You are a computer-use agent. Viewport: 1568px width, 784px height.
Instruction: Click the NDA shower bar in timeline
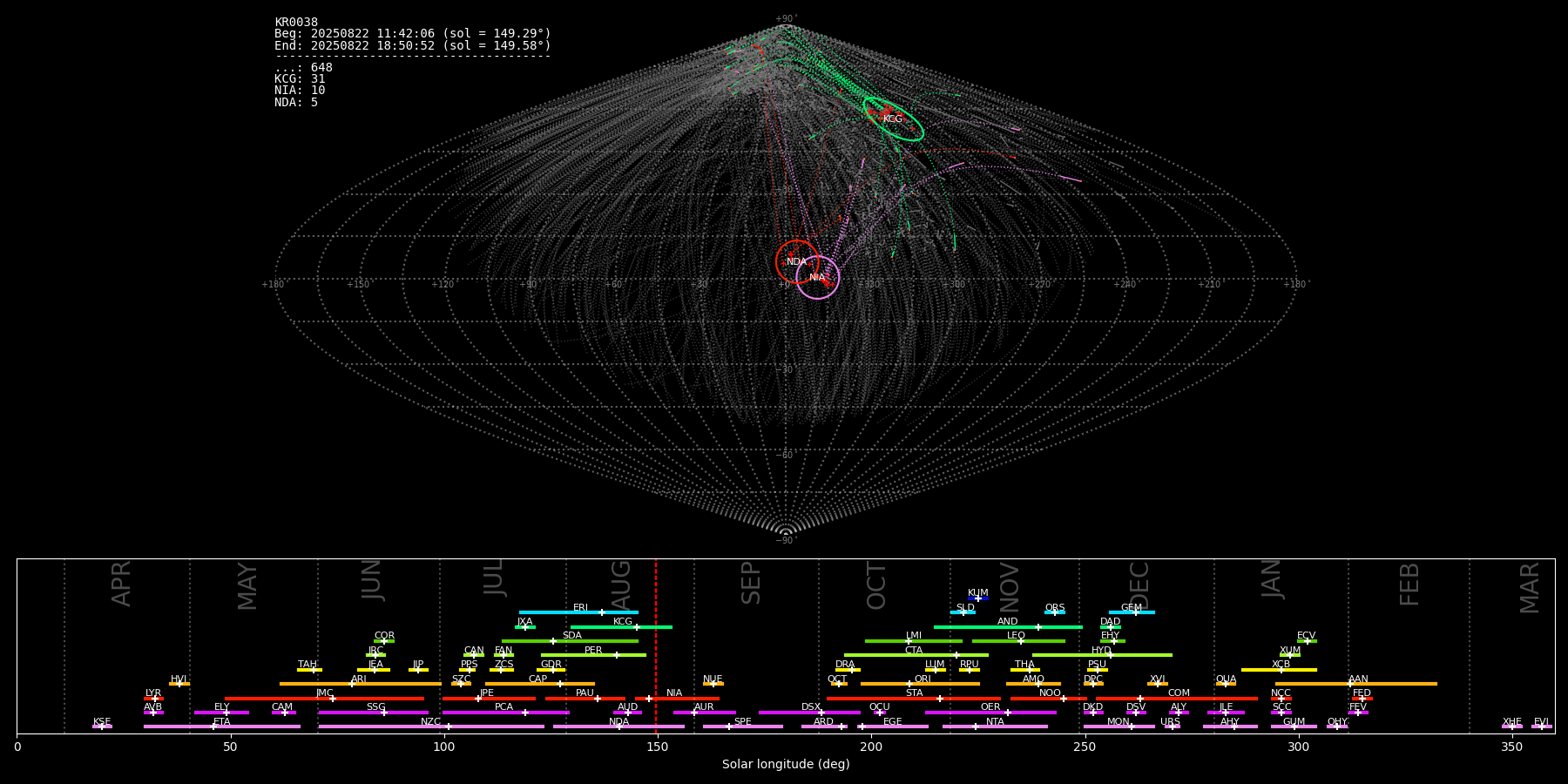pos(618,727)
